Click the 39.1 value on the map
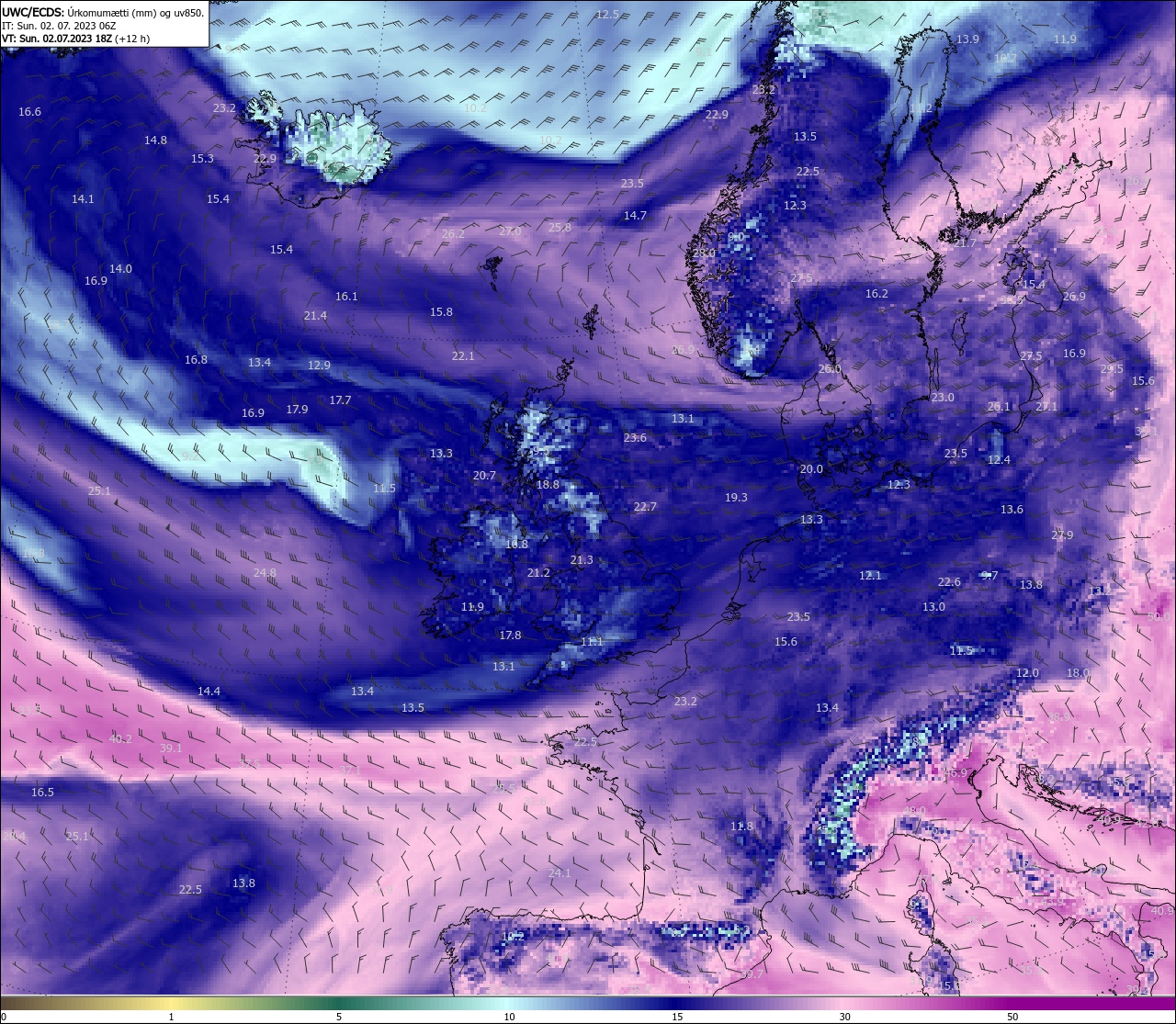 click(171, 748)
